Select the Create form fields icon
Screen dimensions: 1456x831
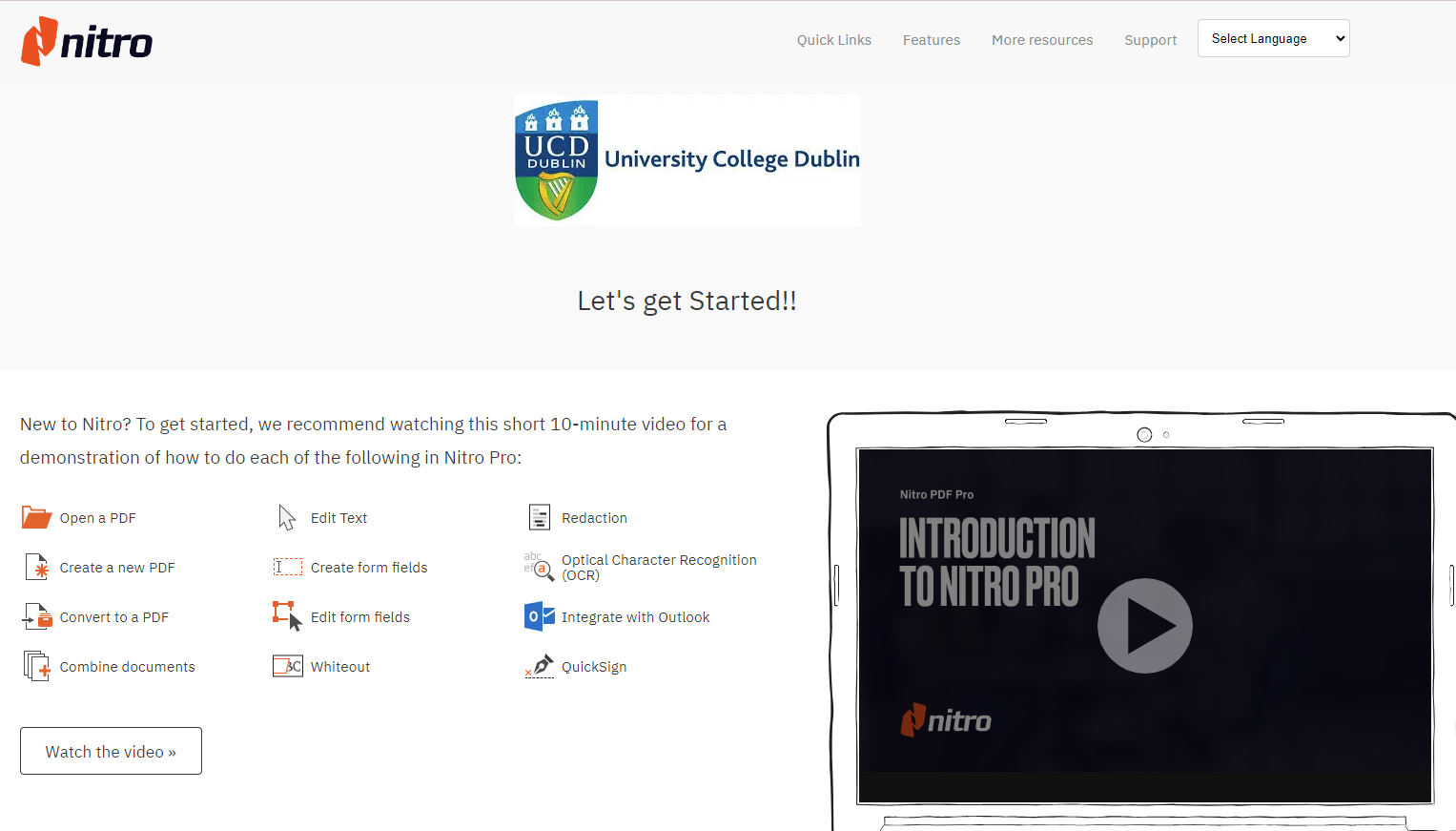pyautogui.click(x=287, y=566)
